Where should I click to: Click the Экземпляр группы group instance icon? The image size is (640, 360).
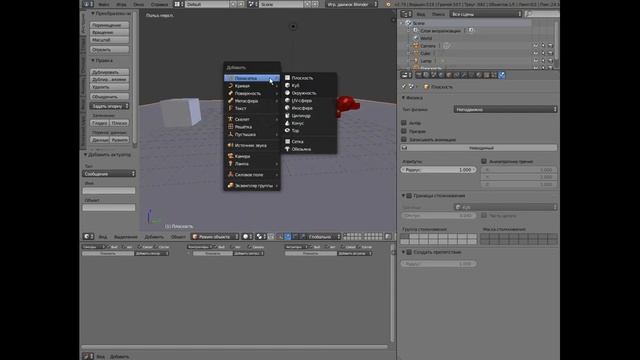click(230, 186)
